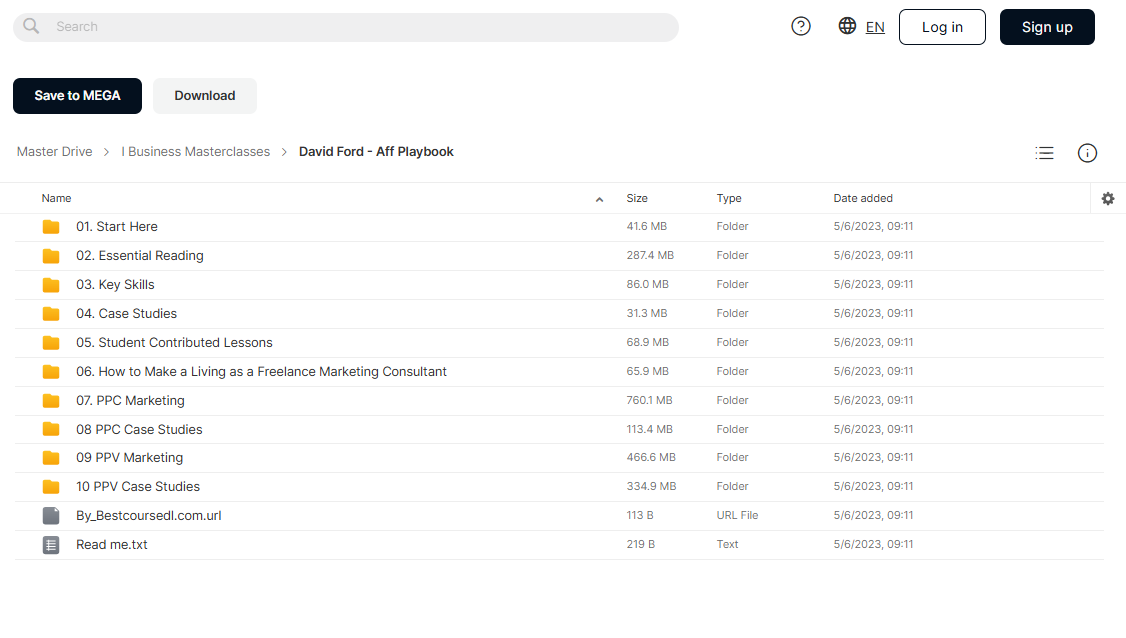Screen dimensions: 1126x638
Task: Click folder icon of 06. Freelance Marketing Consultant
Action: [x=51, y=371]
